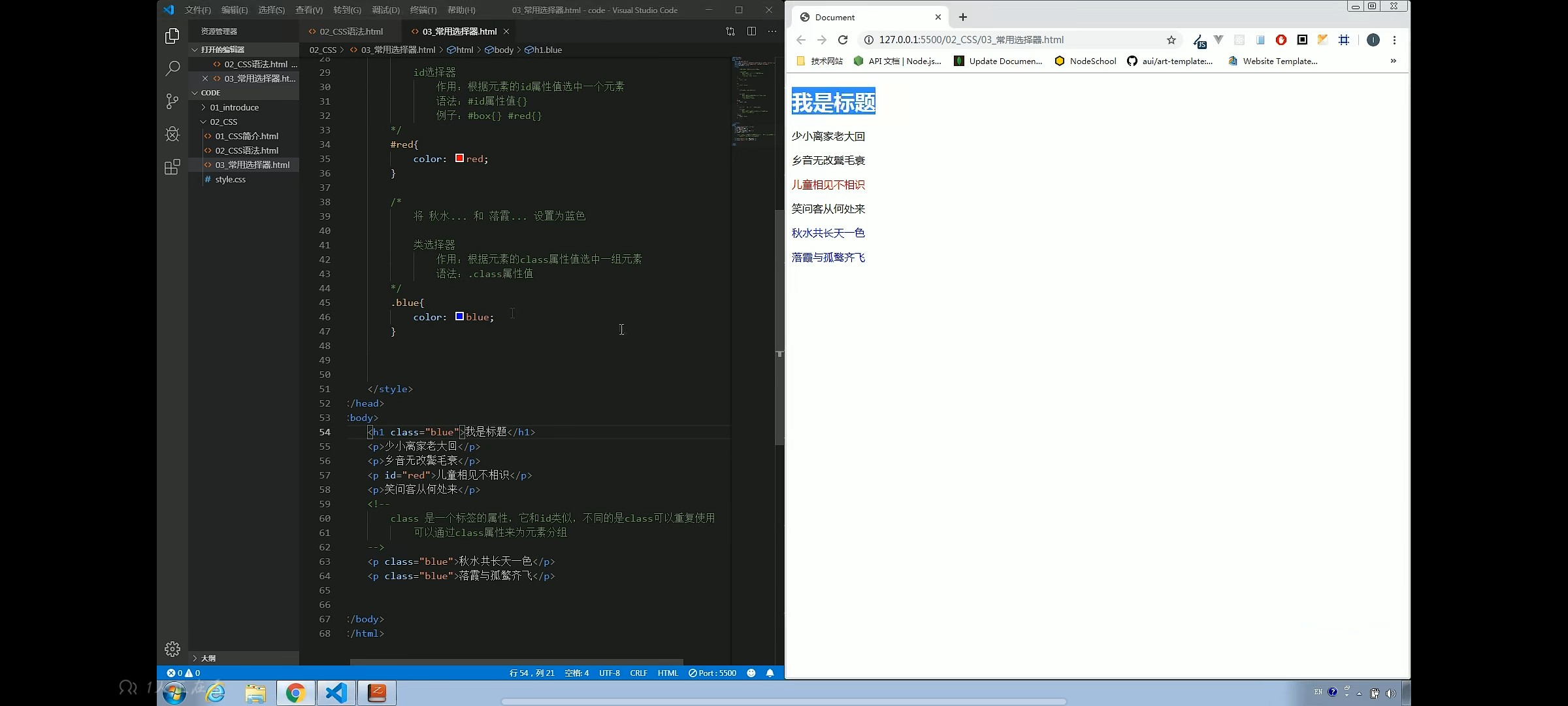Open the 终端(T) menu

click(x=423, y=10)
